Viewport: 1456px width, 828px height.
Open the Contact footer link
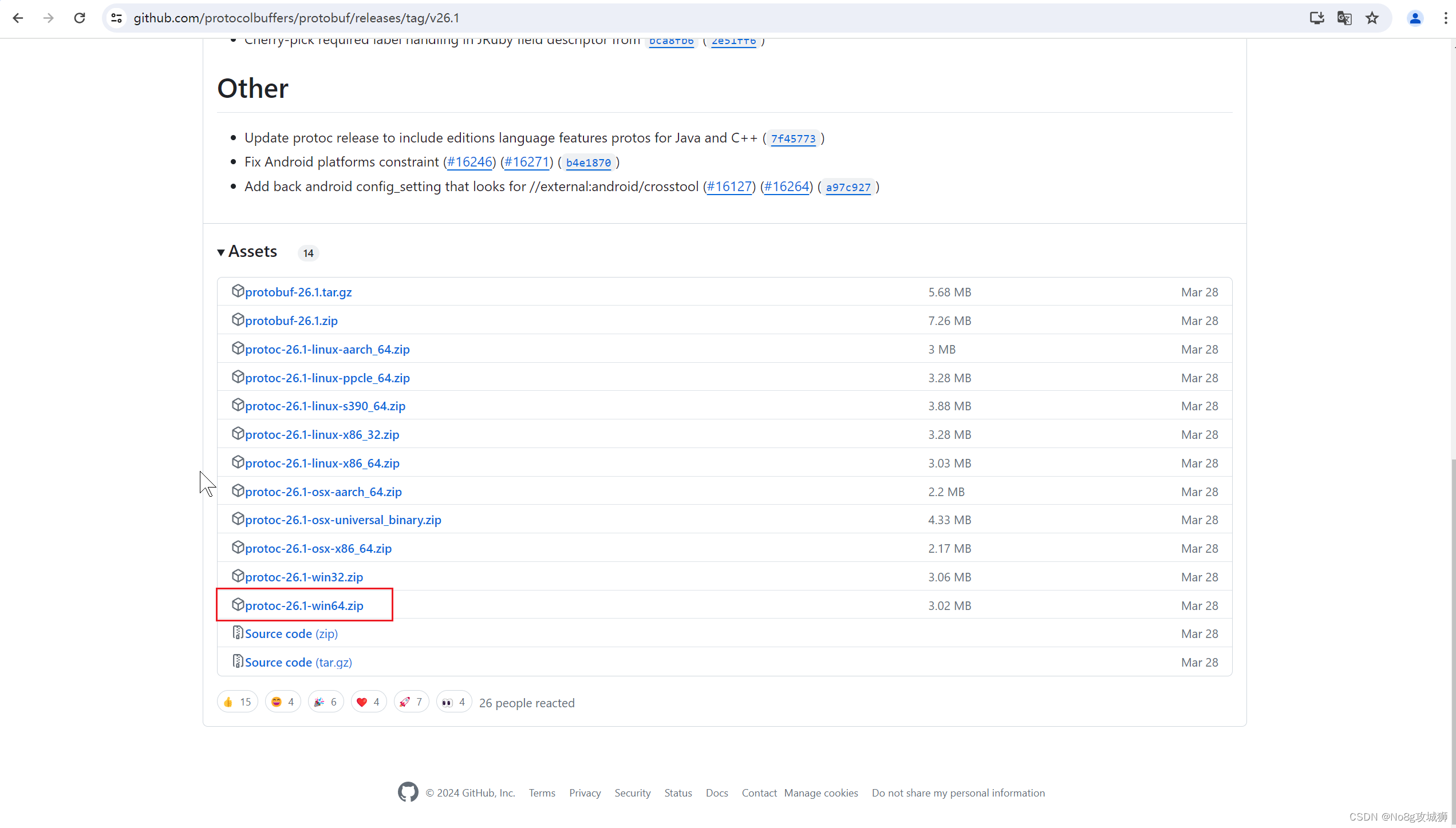pyautogui.click(x=759, y=793)
